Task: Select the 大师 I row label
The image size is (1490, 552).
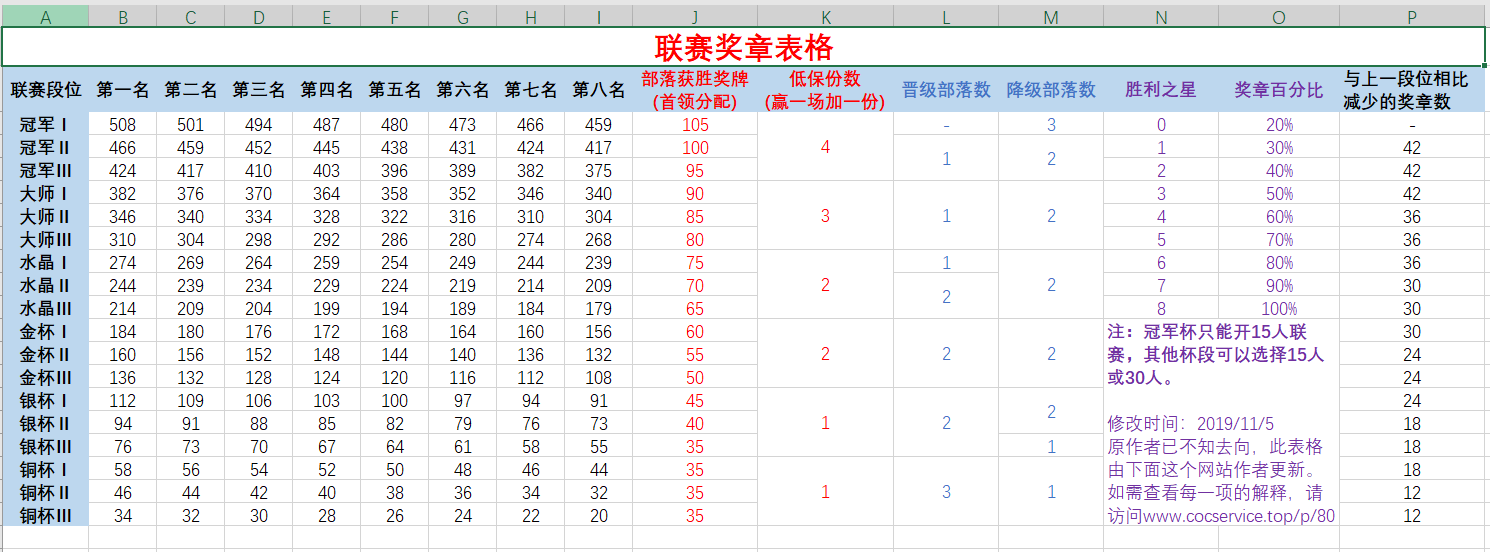Action: (45, 194)
